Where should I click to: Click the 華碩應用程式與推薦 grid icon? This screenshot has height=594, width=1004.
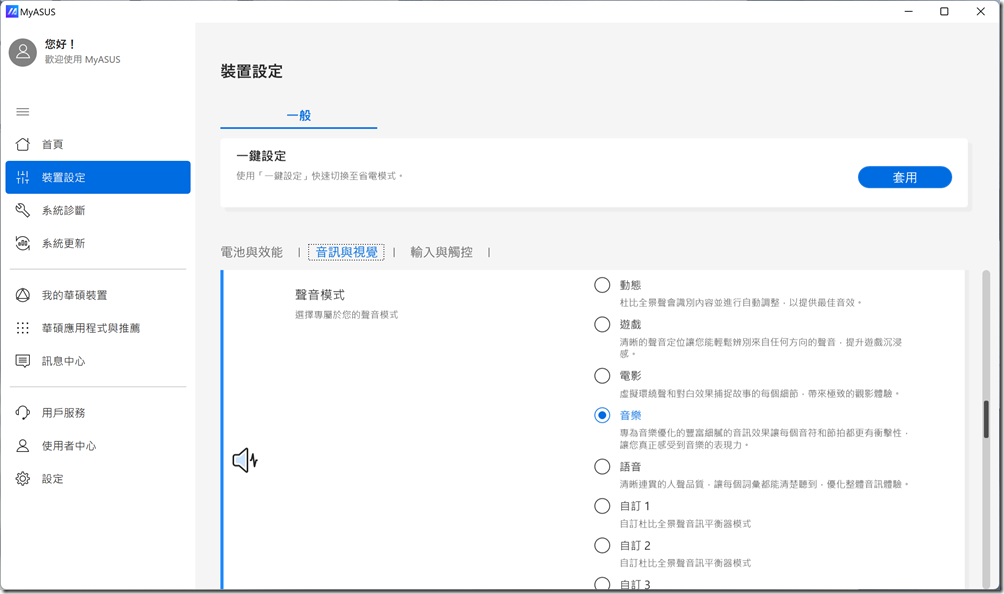pos(23,328)
